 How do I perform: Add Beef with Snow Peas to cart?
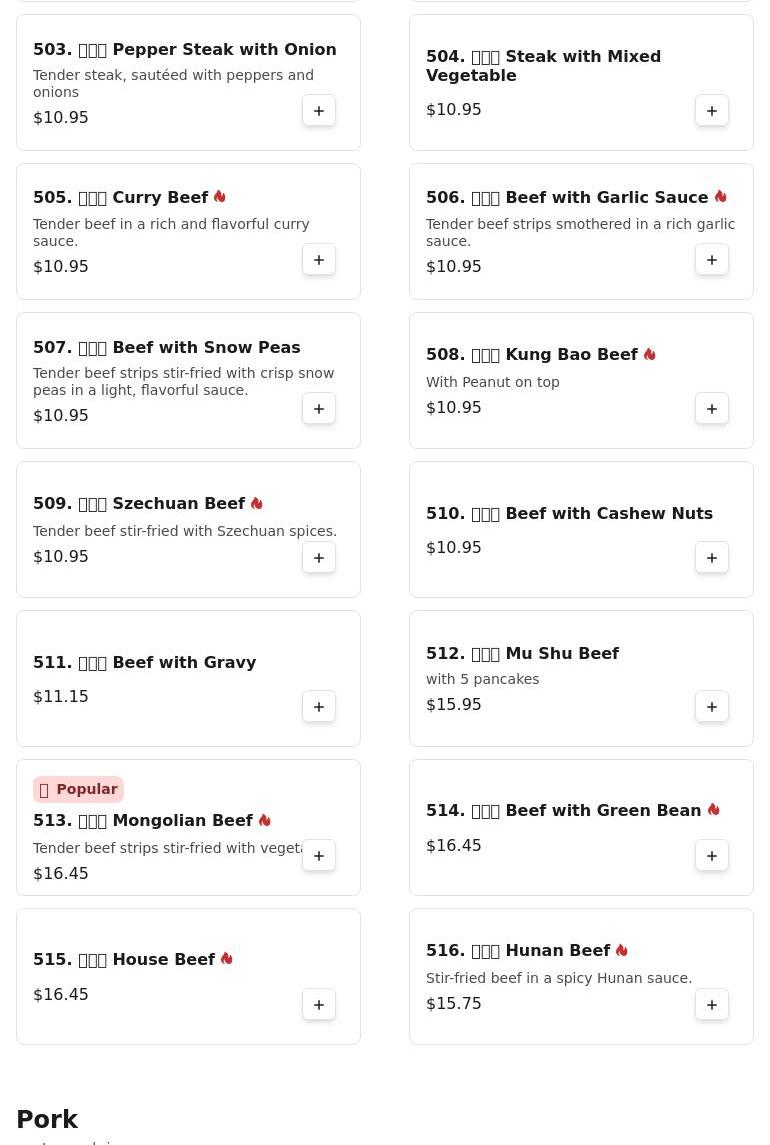tap(319, 409)
